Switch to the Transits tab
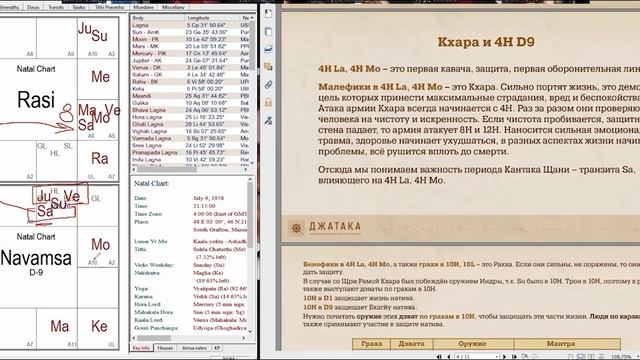 tap(56, 7)
